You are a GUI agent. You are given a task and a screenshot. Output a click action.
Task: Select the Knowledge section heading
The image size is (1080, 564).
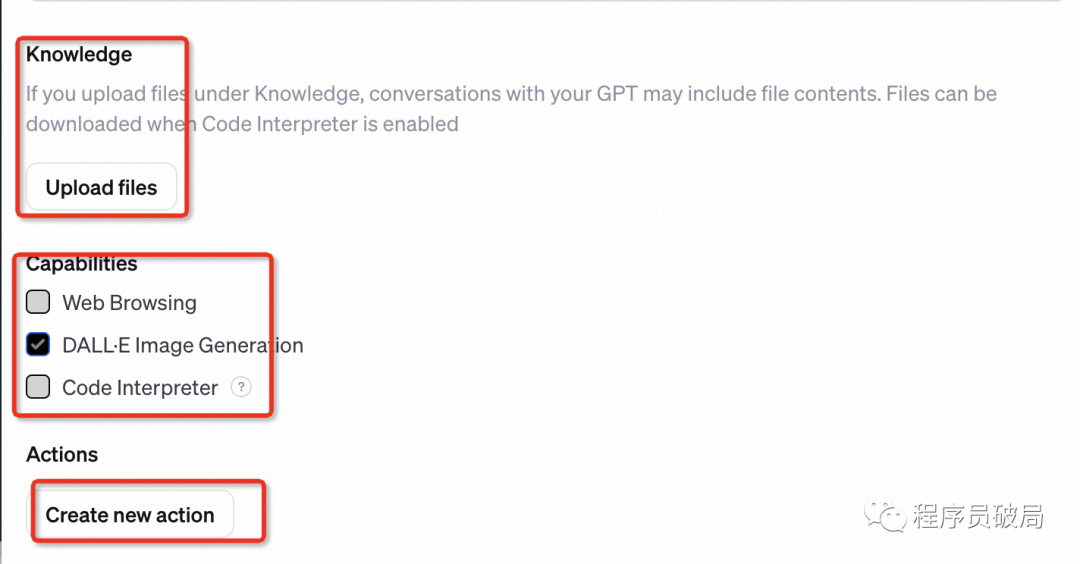79,55
